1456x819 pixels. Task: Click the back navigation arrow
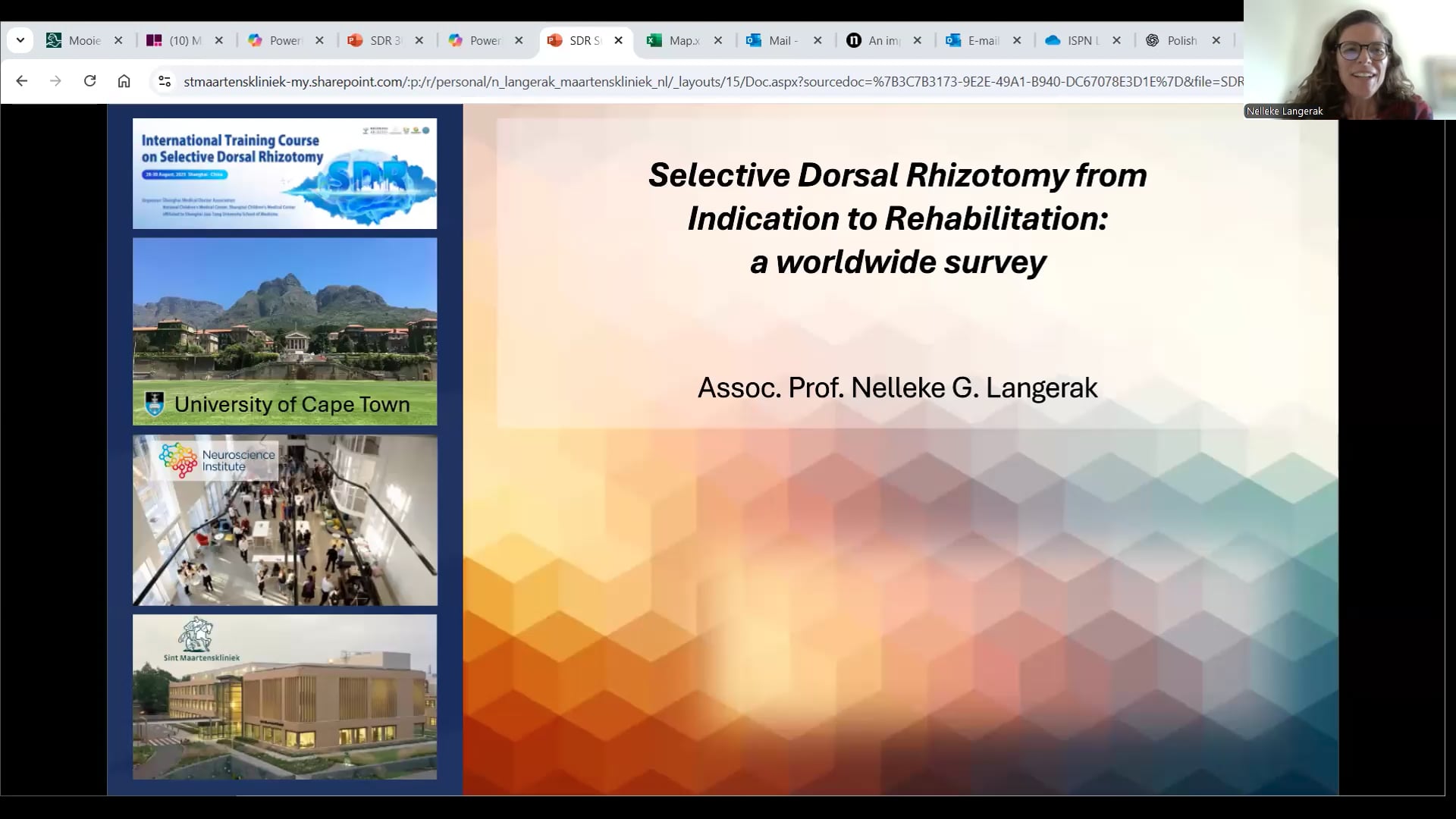21,80
